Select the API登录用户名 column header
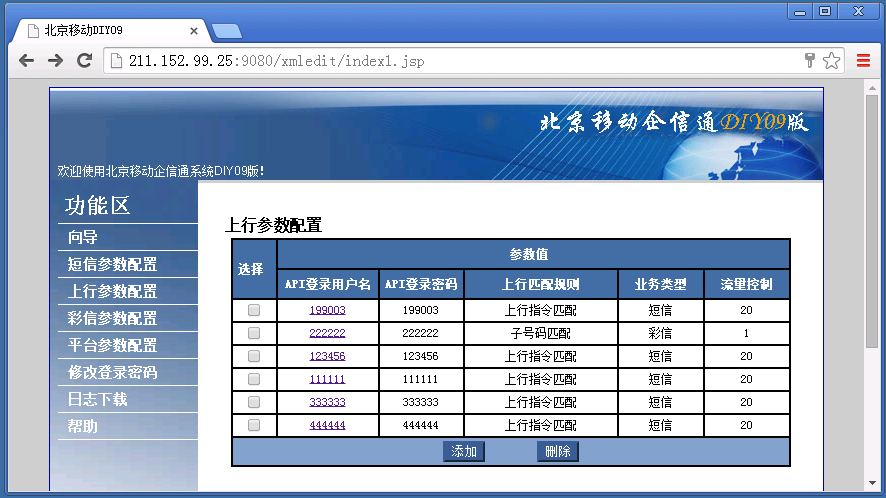Screen dimensions: 886x498 click(x=328, y=284)
